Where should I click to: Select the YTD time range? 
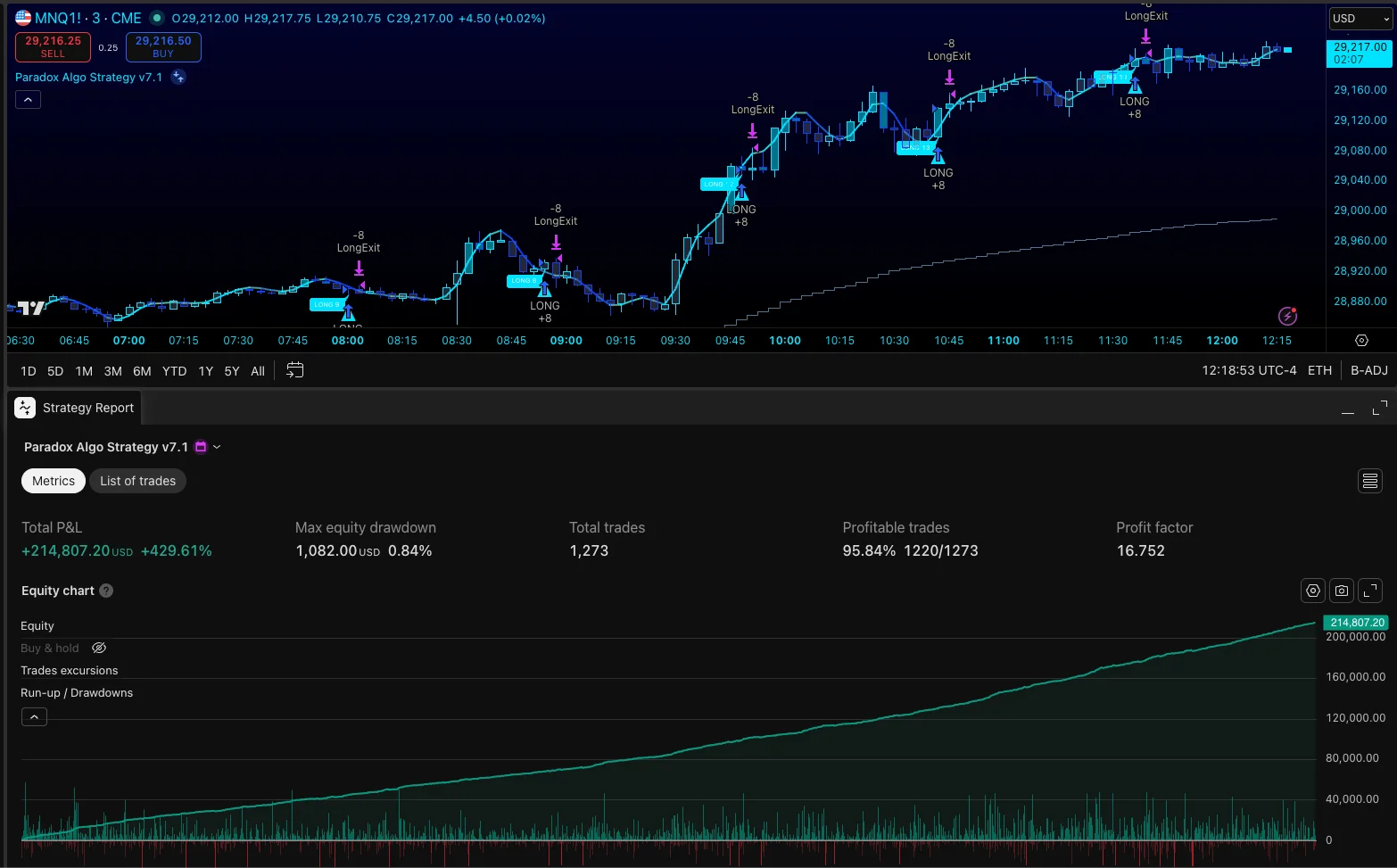click(174, 371)
